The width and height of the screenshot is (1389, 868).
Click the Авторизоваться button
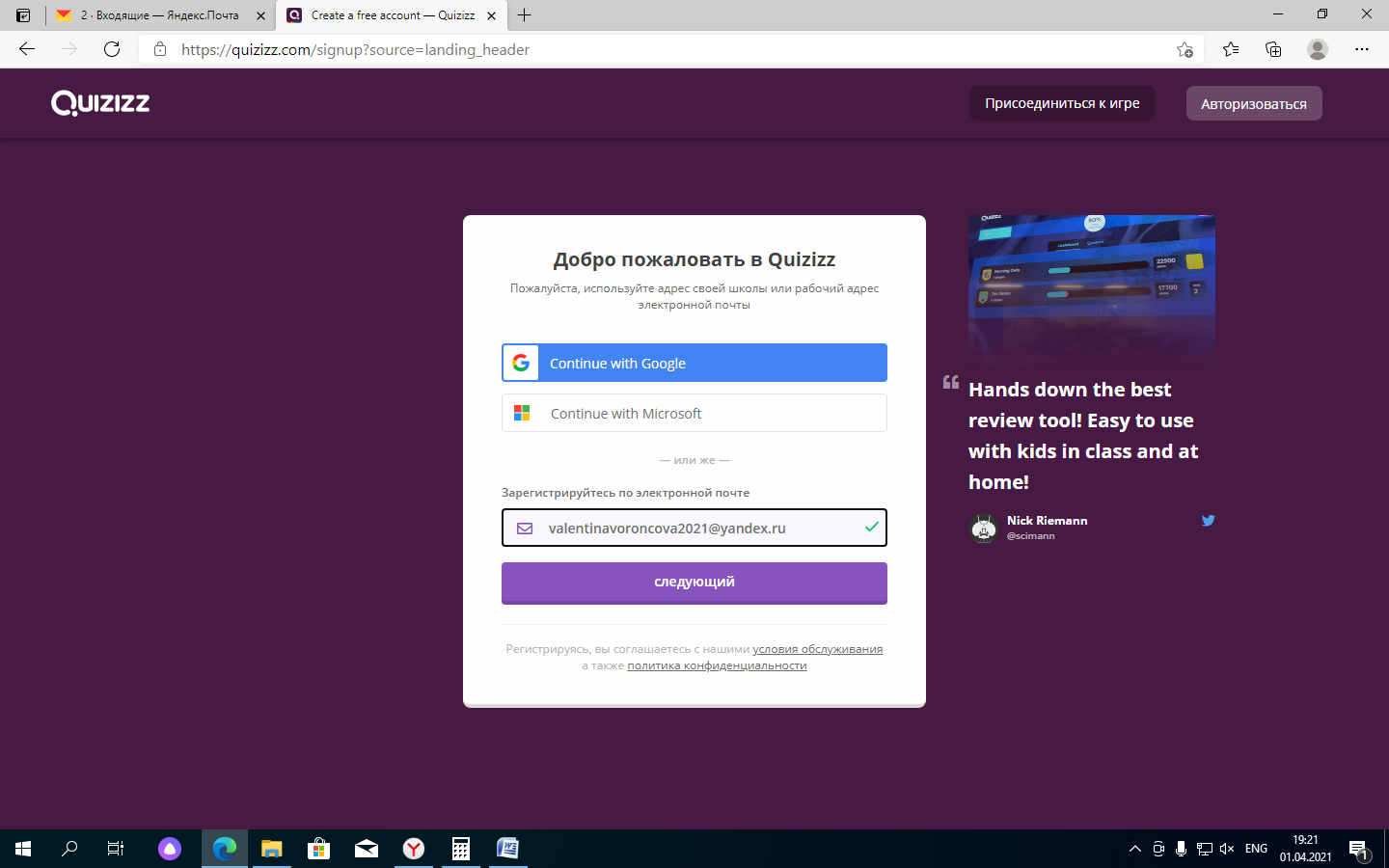click(x=1254, y=103)
